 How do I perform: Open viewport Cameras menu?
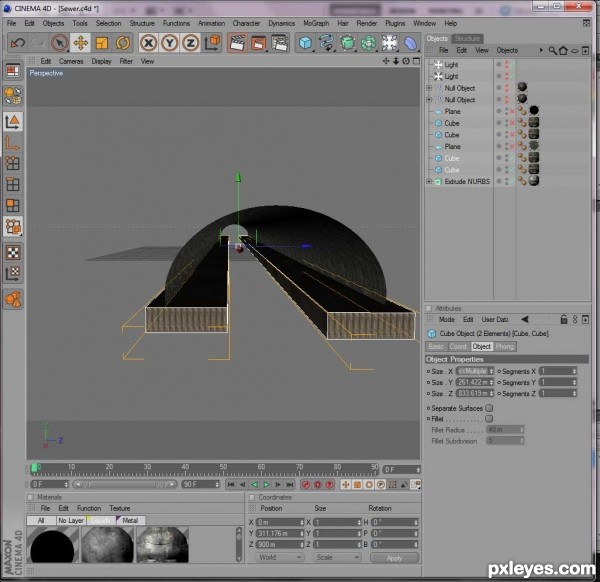tap(71, 61)
